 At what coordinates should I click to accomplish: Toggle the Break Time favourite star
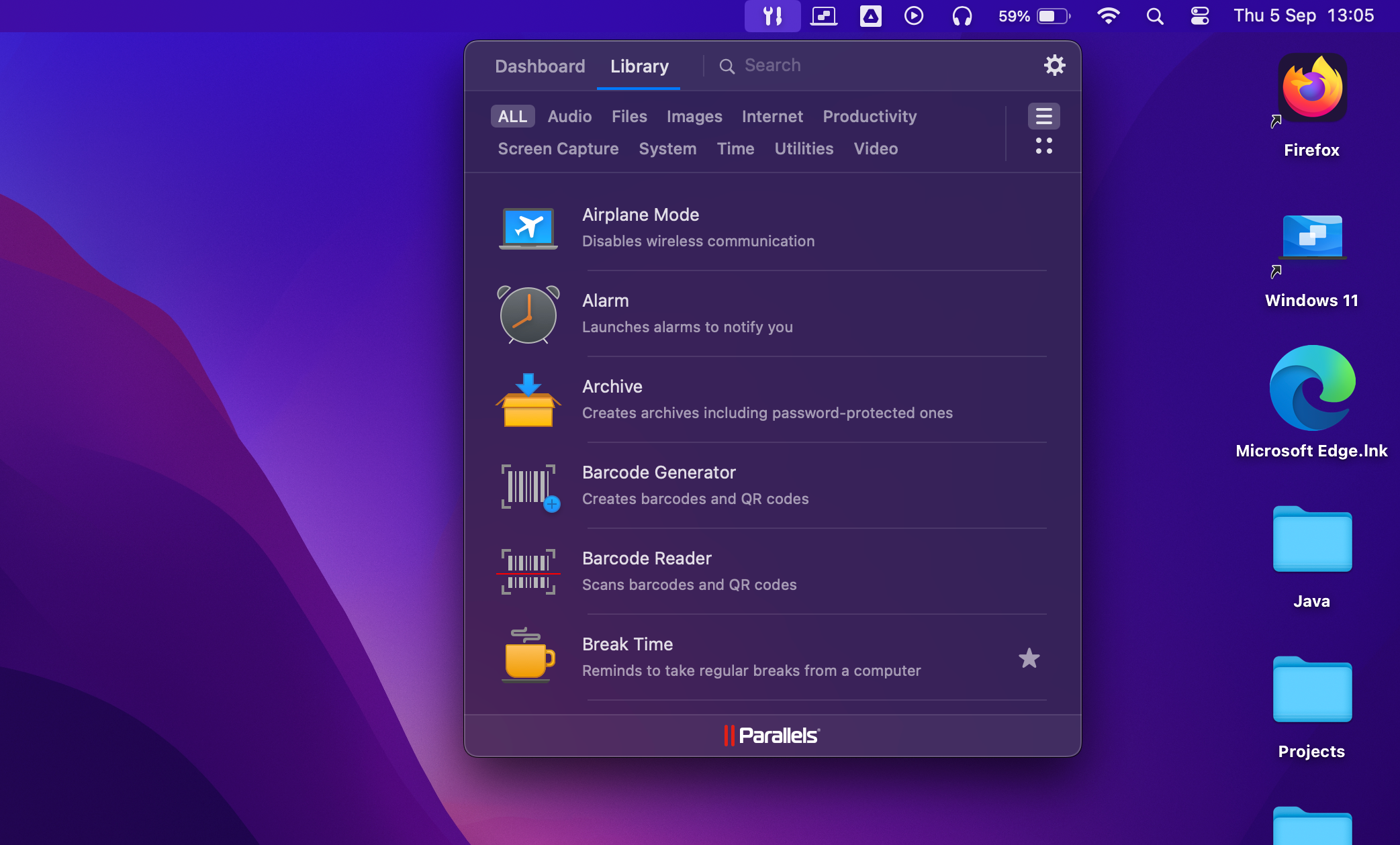tap(1028, 658)
